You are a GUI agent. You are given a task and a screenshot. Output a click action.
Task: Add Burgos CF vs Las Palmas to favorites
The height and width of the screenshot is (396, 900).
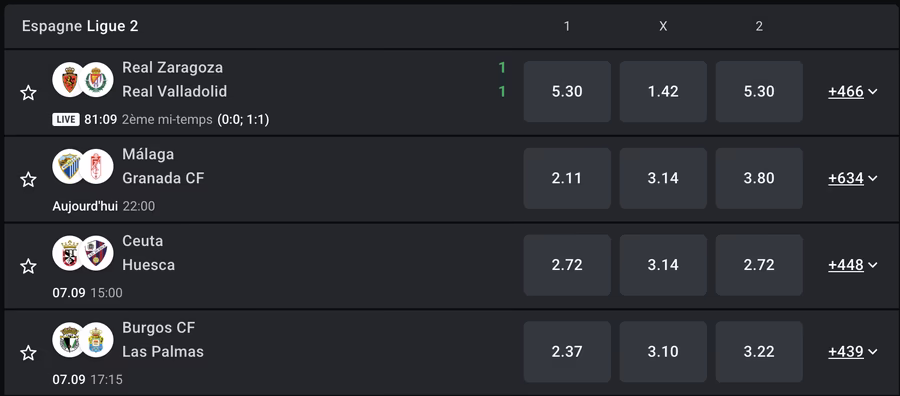click(28, 353)
